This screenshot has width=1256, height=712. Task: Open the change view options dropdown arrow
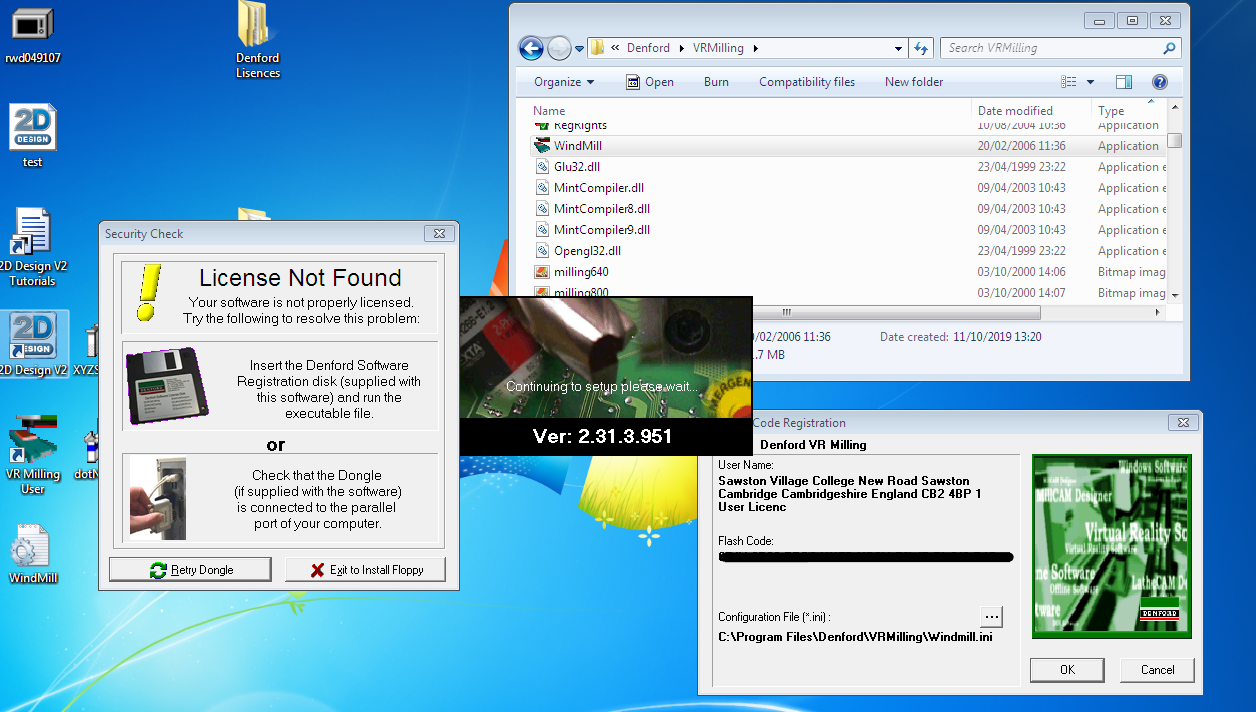click(x=1090, y=82)
